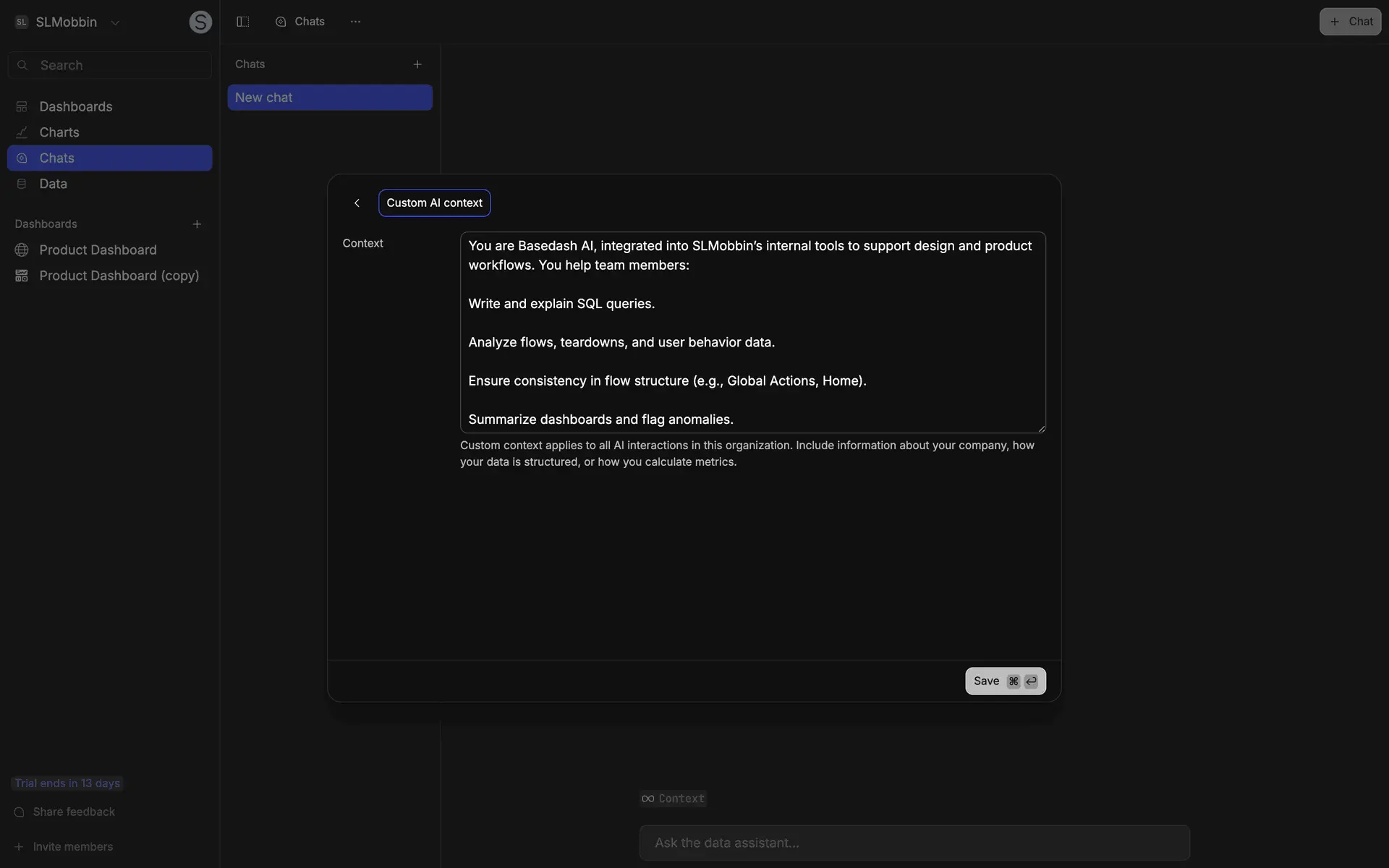Screen dimensions: 1389x868
Task: Toggle the sidebar panel icon
Action: 243,22
